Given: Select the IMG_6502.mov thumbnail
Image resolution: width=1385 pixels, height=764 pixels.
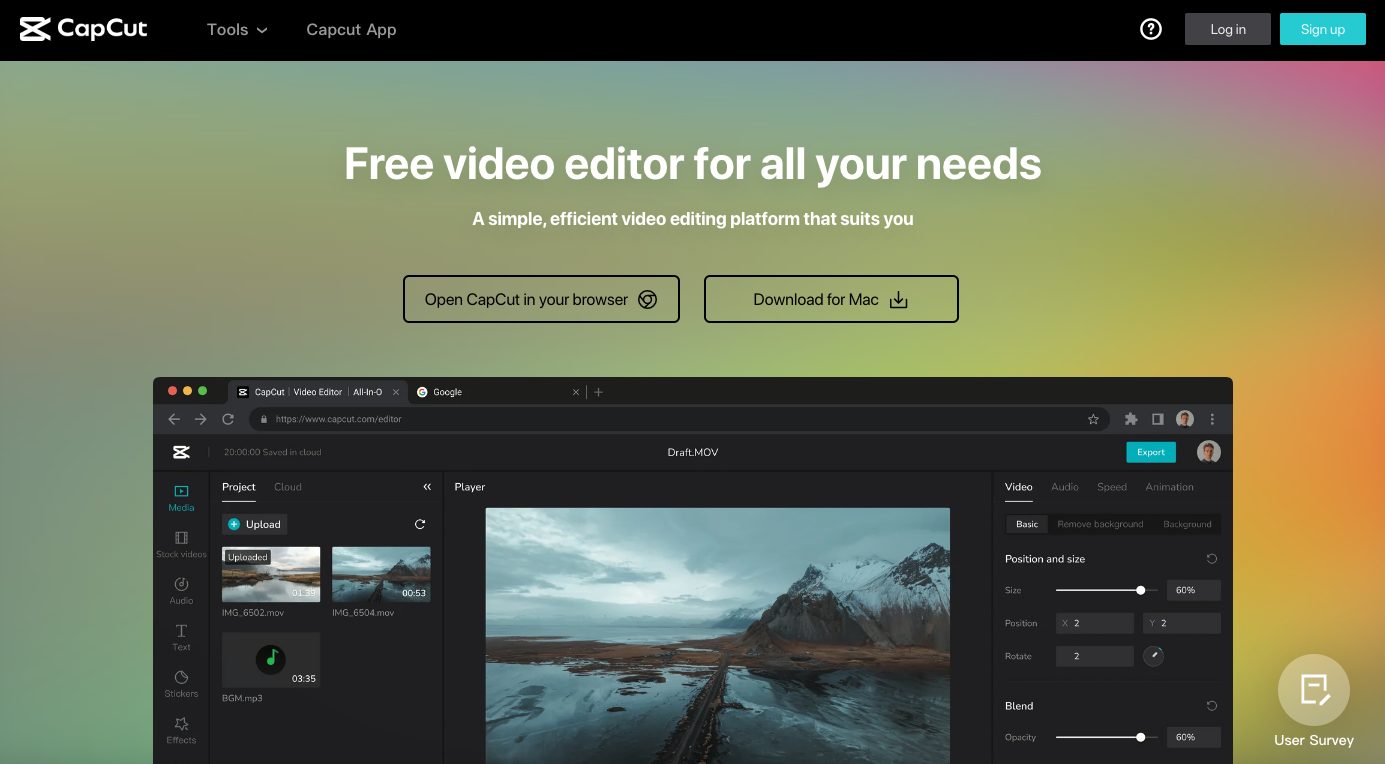Looking at the screenshot, I should point(271,574).
